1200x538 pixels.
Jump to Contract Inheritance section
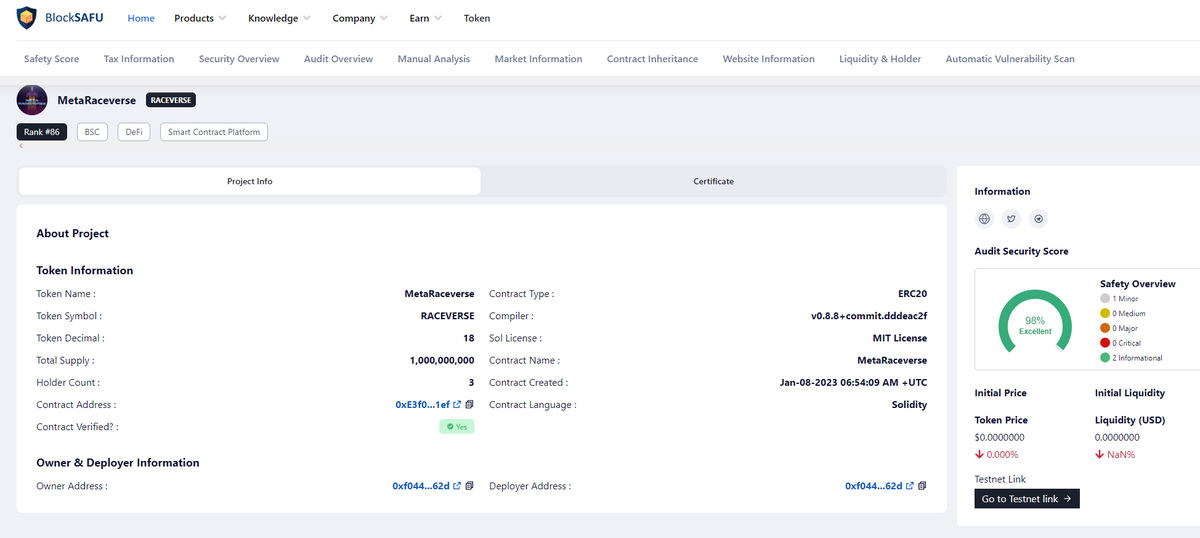[652, 59]
